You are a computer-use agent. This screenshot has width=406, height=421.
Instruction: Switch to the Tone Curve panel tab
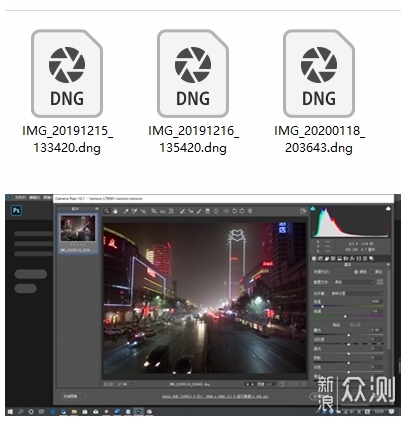321,258
